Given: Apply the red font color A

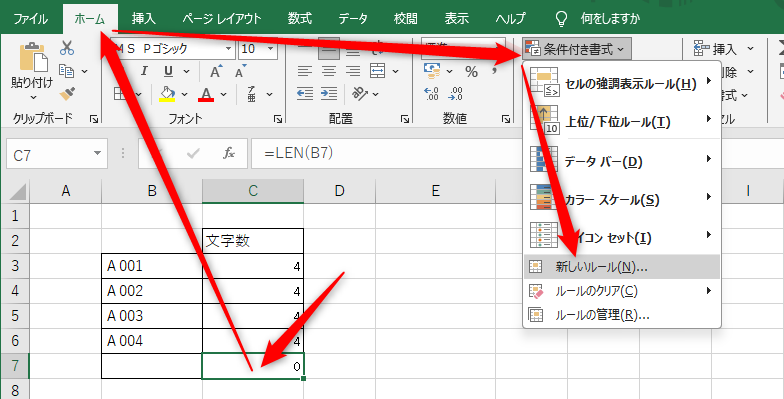Looking at the screenshot, I should 206,94.
